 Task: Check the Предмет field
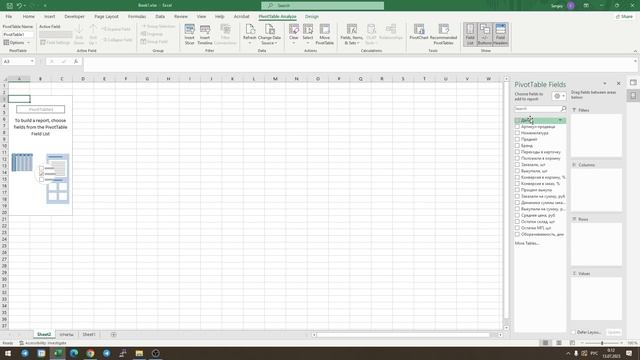tap(517, 139)
